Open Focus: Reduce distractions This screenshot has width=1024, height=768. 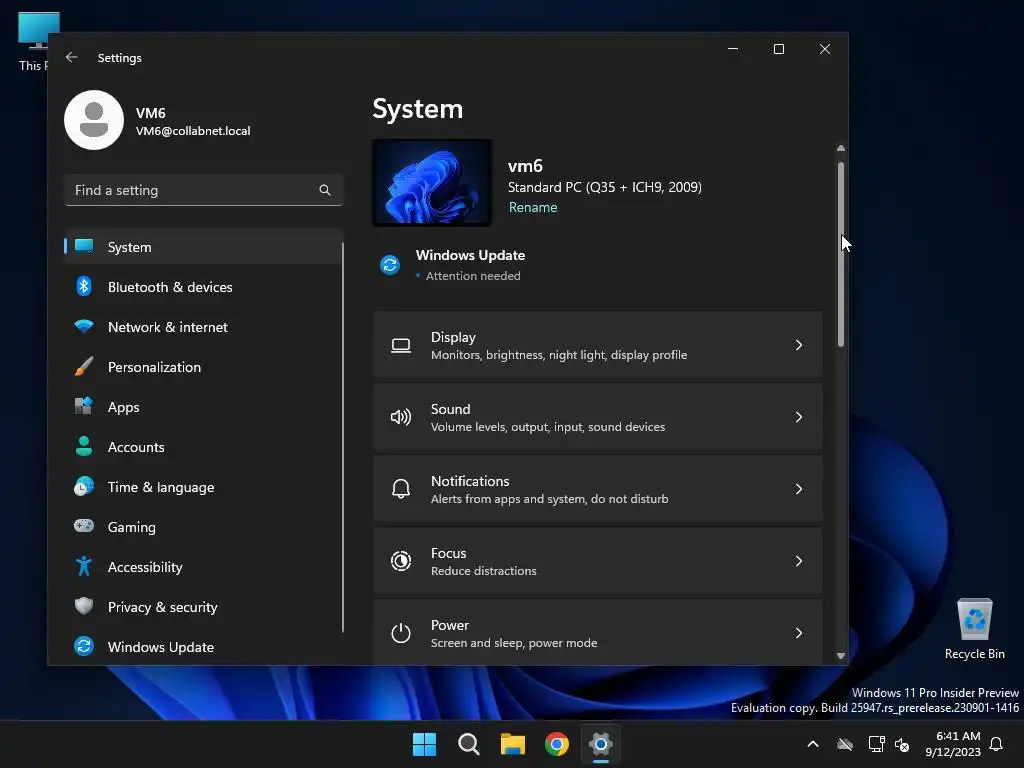click(598, 561)
